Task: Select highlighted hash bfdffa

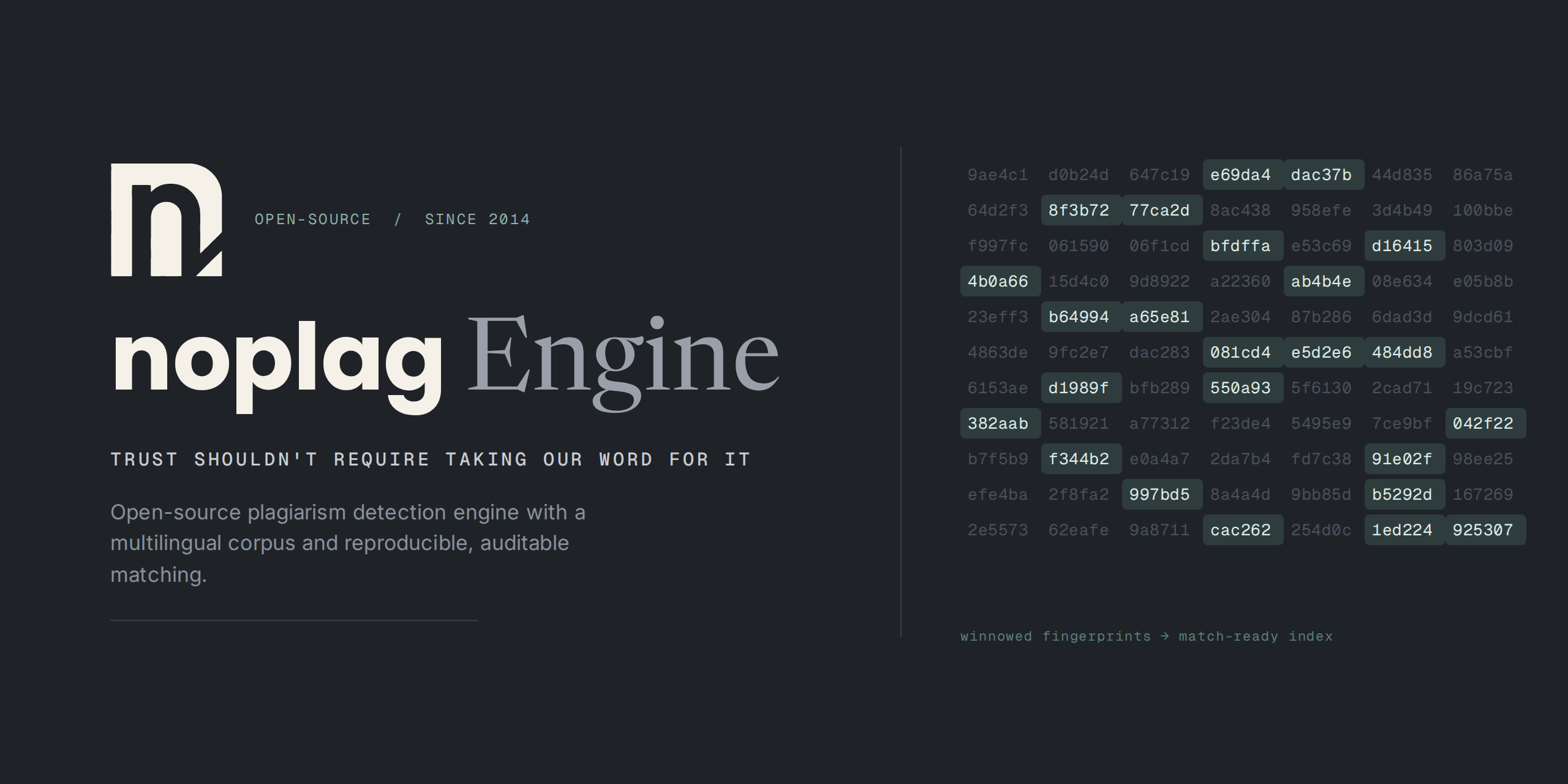Action: tap(1243, 246)
